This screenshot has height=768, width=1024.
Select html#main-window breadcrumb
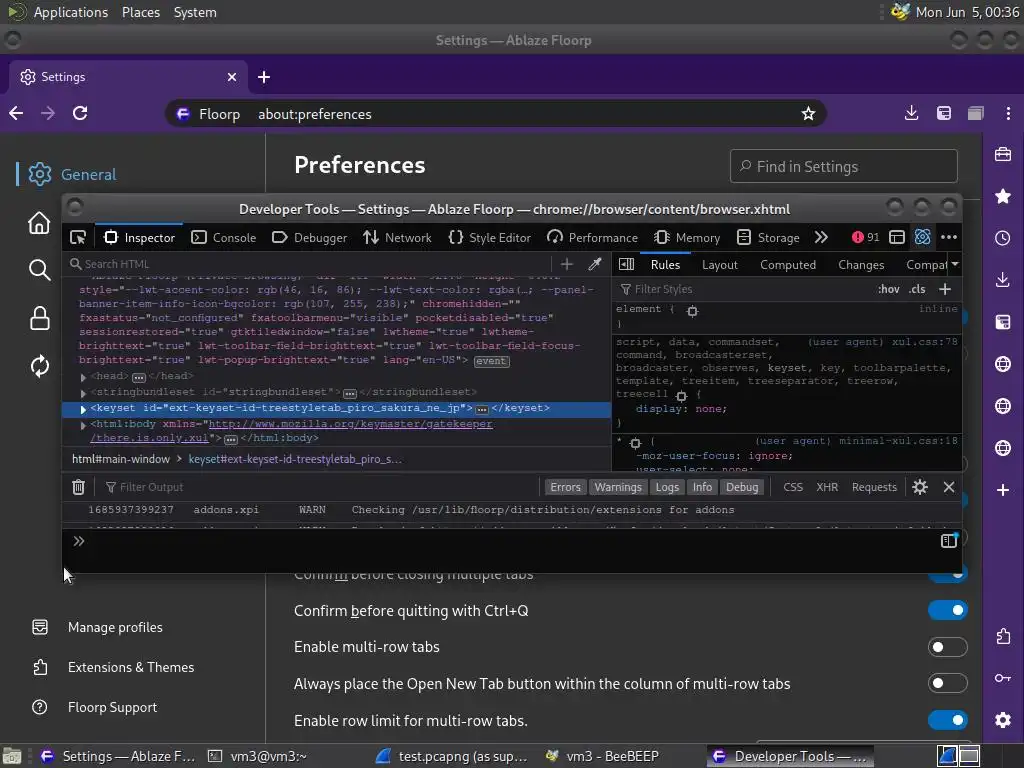(121, 459)
